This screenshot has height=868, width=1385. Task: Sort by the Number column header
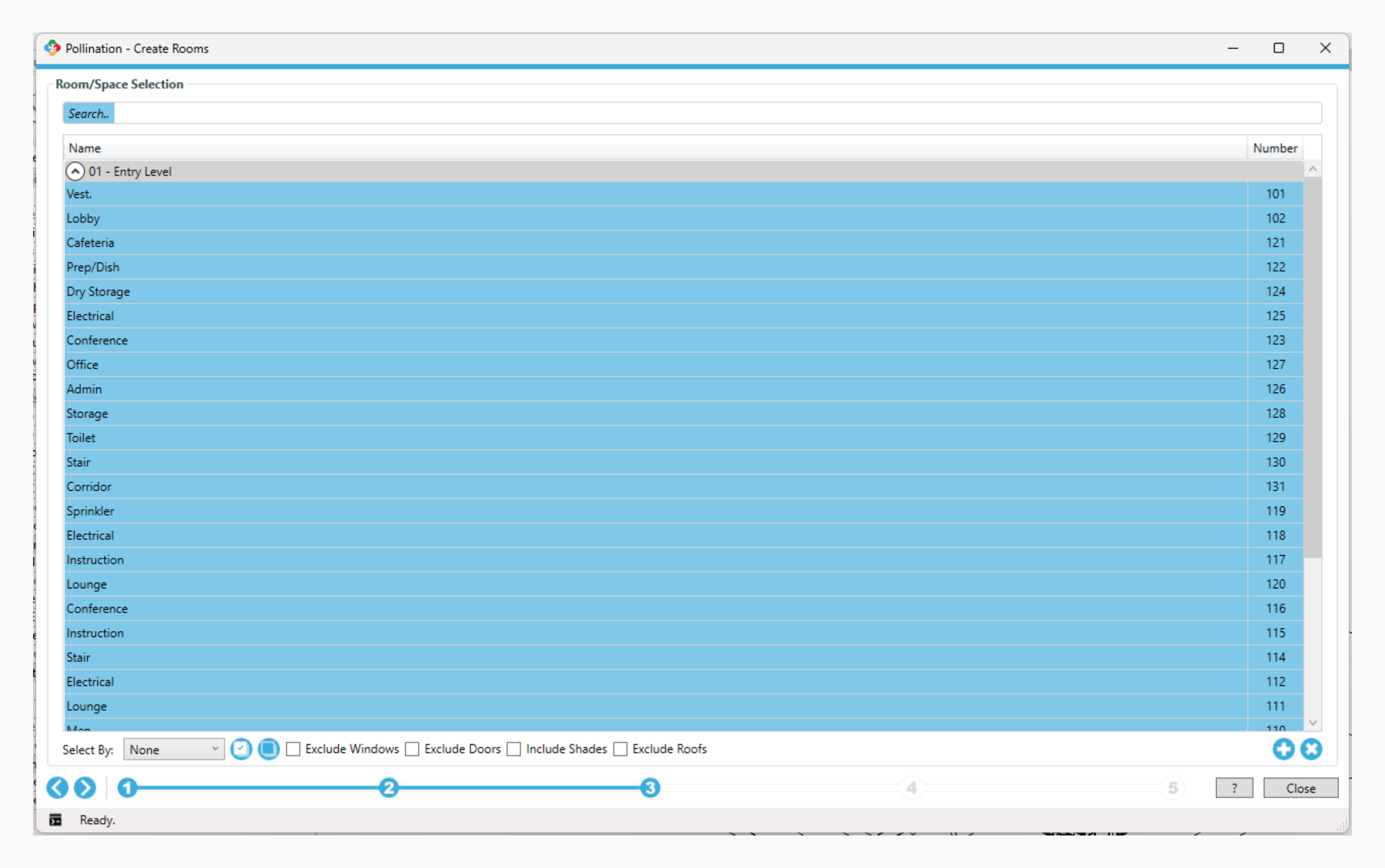(x=1274, y=148)
